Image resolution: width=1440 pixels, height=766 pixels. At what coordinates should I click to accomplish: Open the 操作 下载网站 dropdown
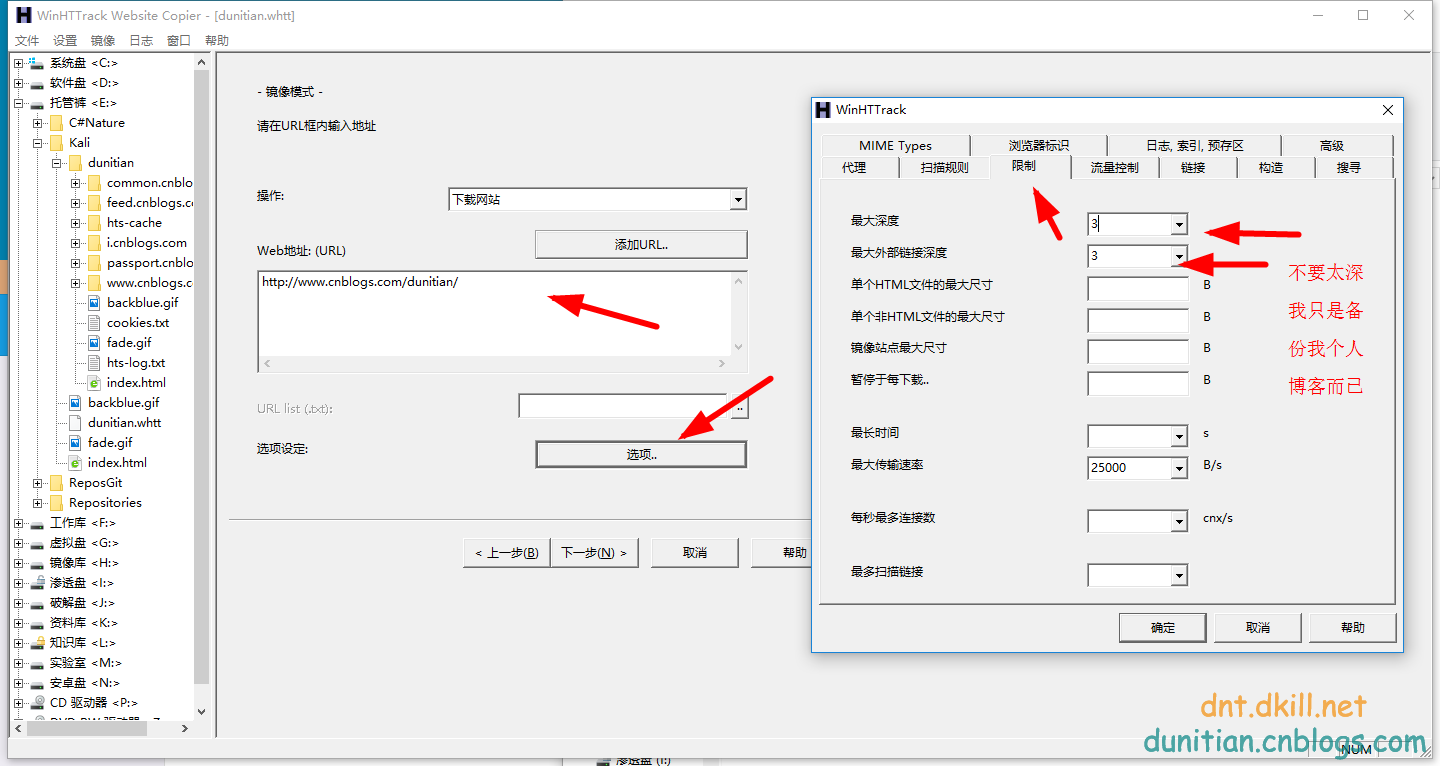pos(738,200)
